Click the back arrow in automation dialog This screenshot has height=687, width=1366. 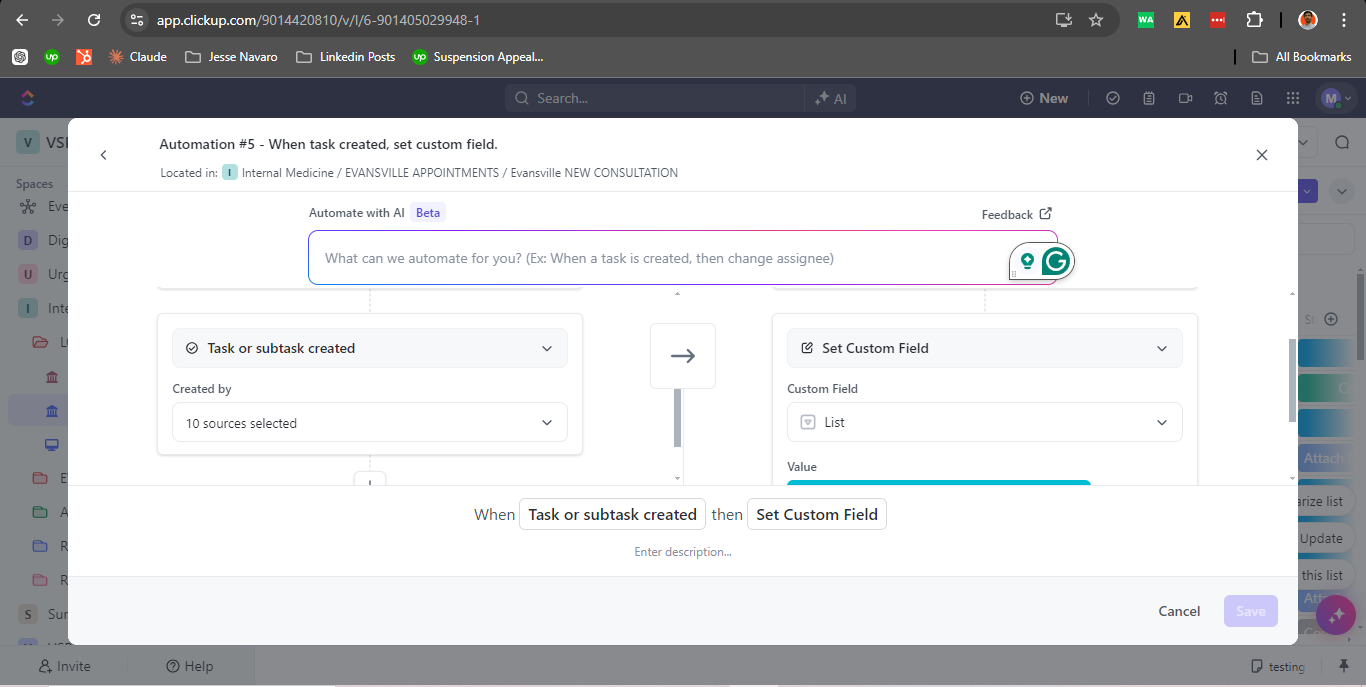point(103,155)
